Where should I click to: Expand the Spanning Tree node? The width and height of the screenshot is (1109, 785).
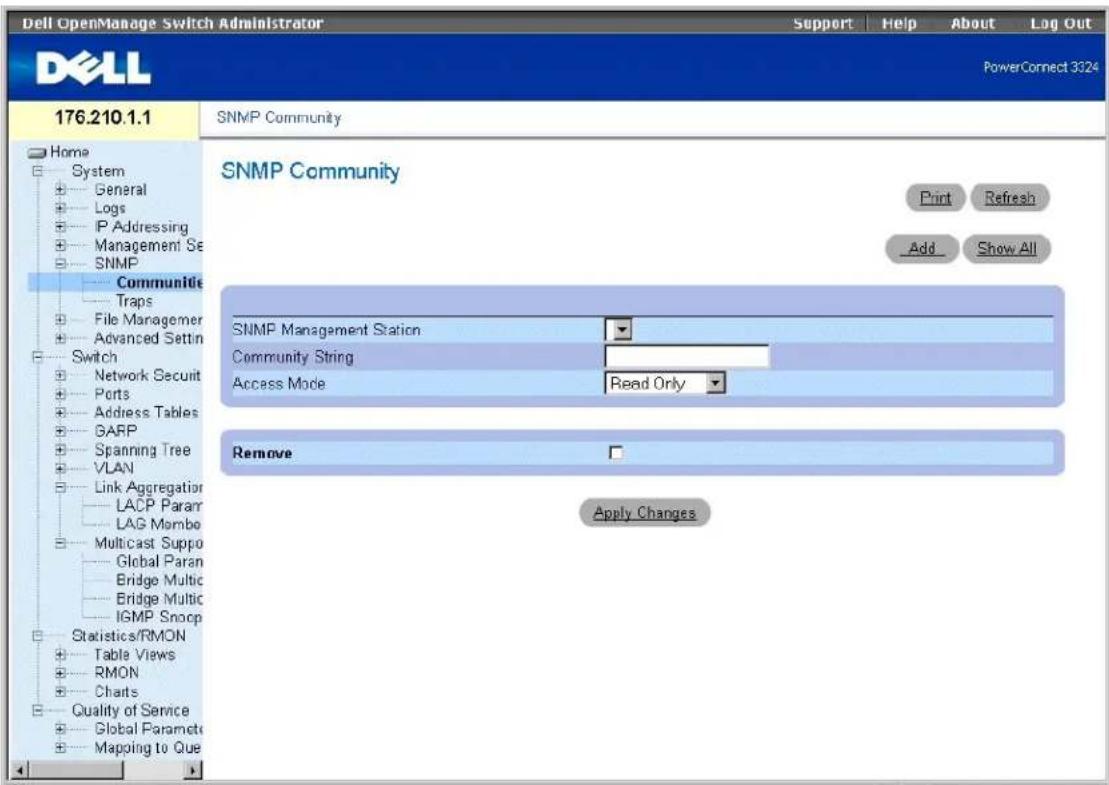[61, 450]
